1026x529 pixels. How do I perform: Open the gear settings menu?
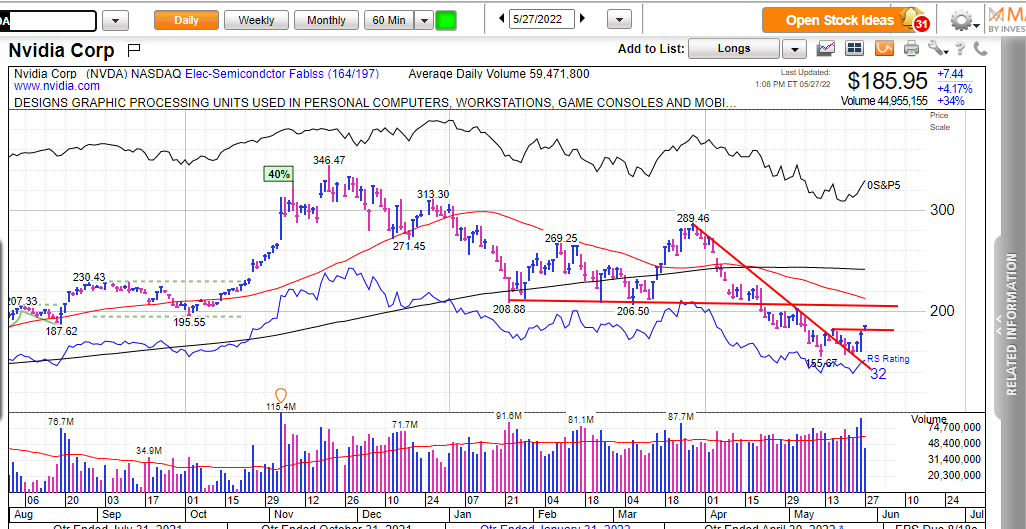(963, 21)
